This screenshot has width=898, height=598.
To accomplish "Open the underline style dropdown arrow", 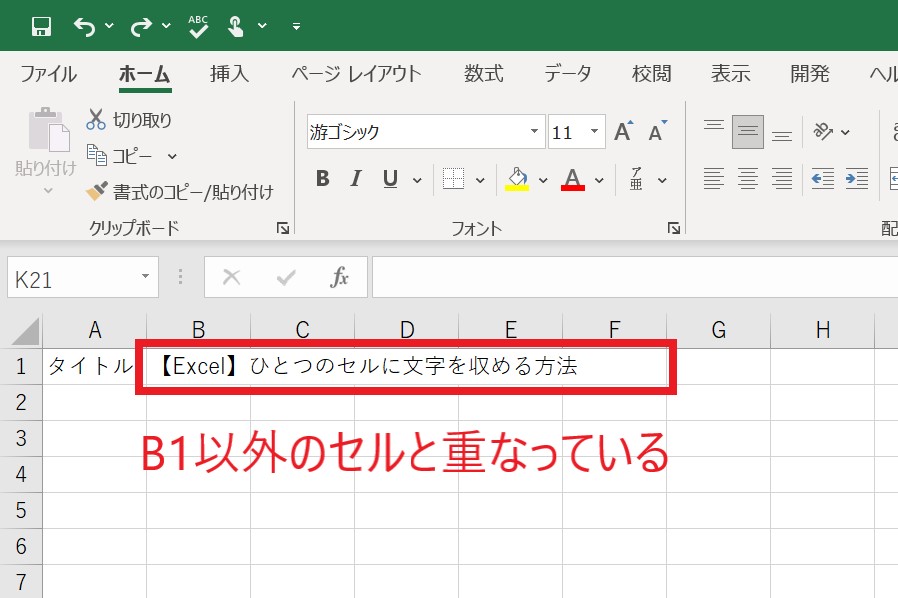I will 417,180.
